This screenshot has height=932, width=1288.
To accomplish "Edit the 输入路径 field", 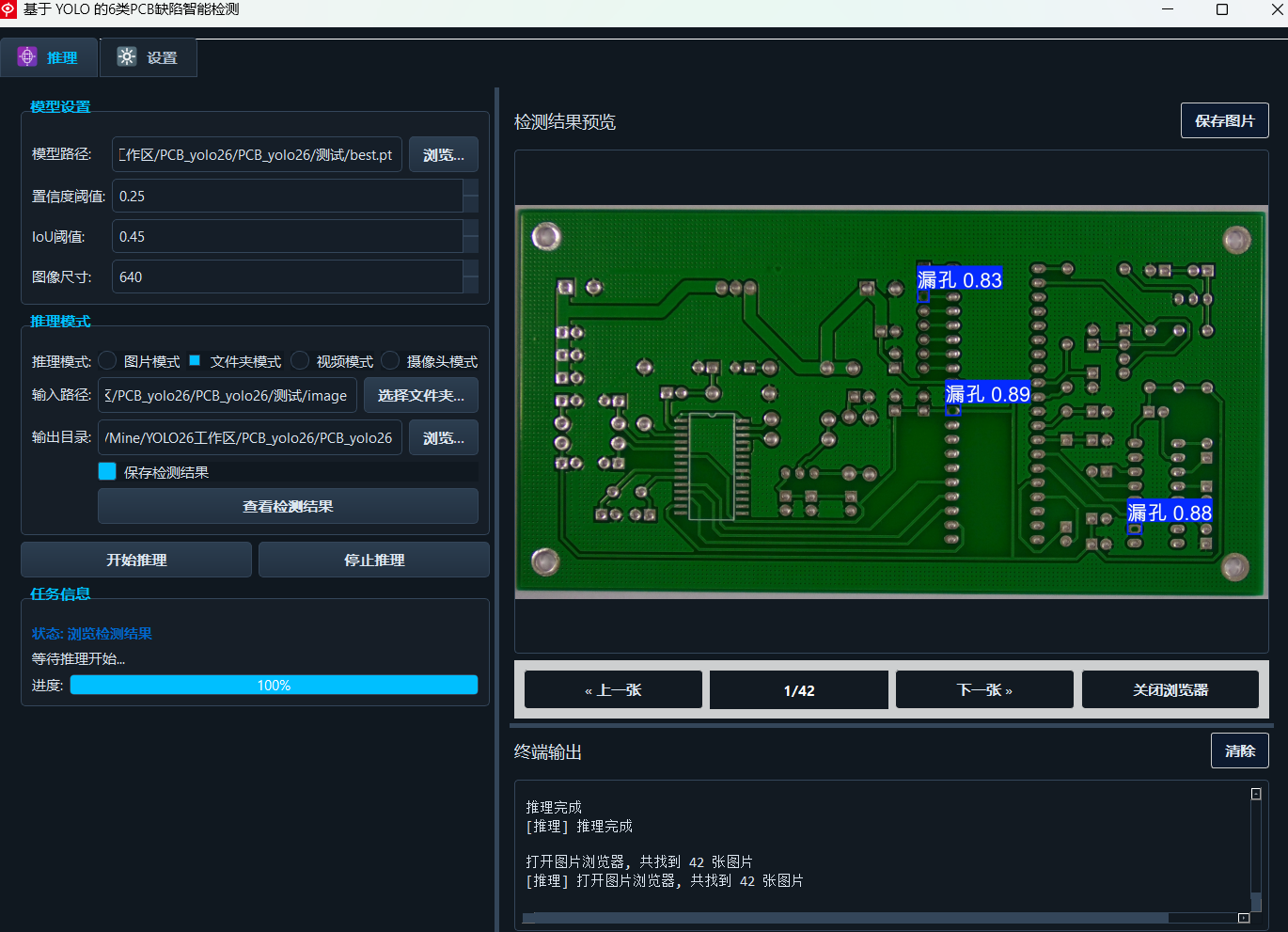I will tap(228, 395).
